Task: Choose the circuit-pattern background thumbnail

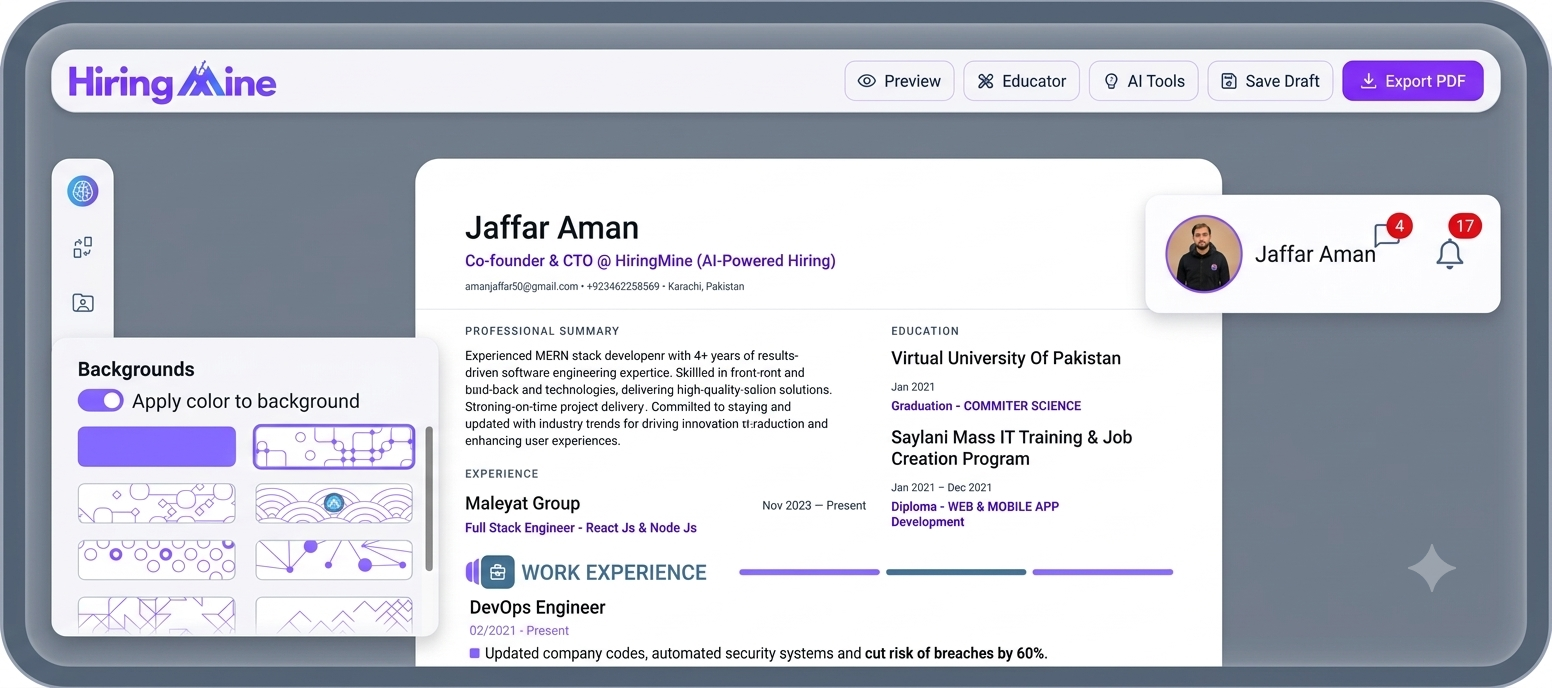Action: (334, 446)
